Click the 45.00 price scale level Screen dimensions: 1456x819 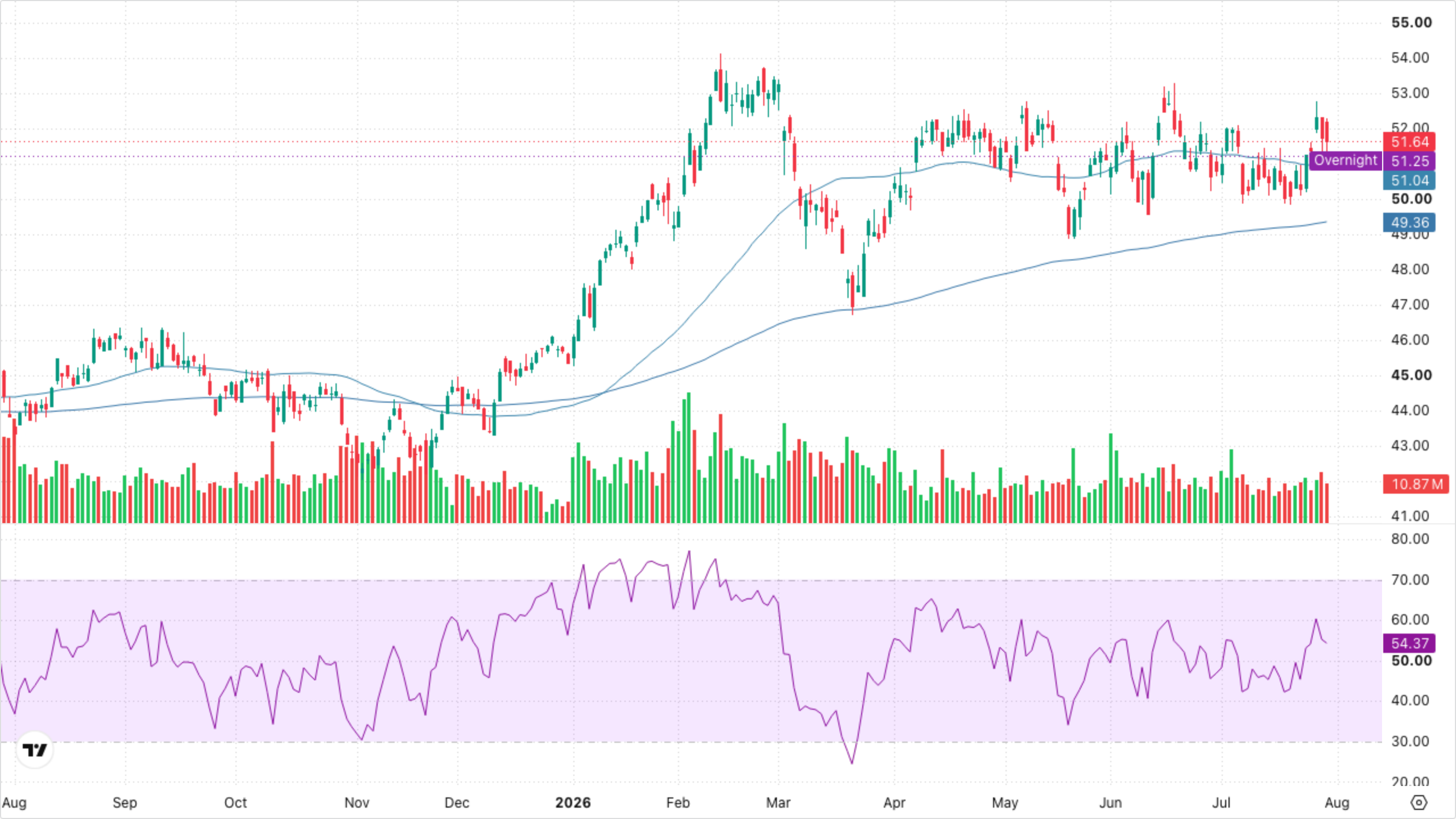click(1412, 375)
